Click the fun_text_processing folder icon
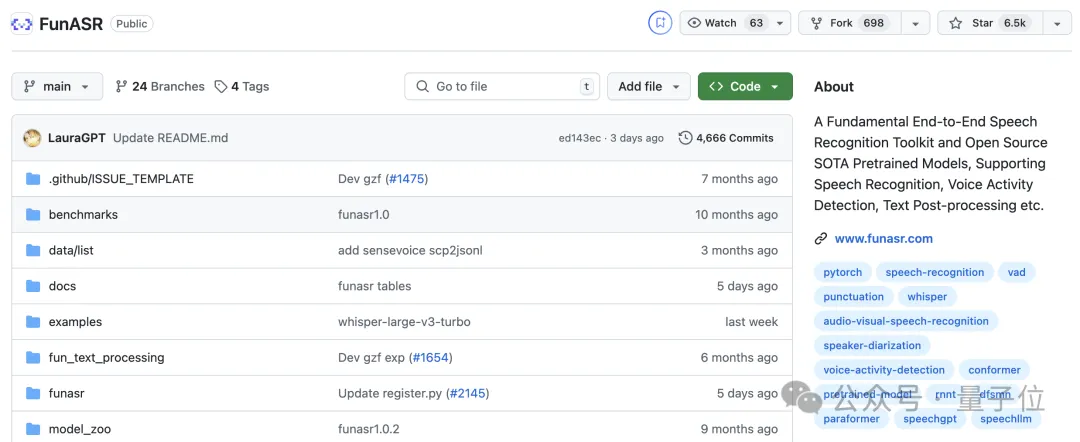 pos(33,358)
